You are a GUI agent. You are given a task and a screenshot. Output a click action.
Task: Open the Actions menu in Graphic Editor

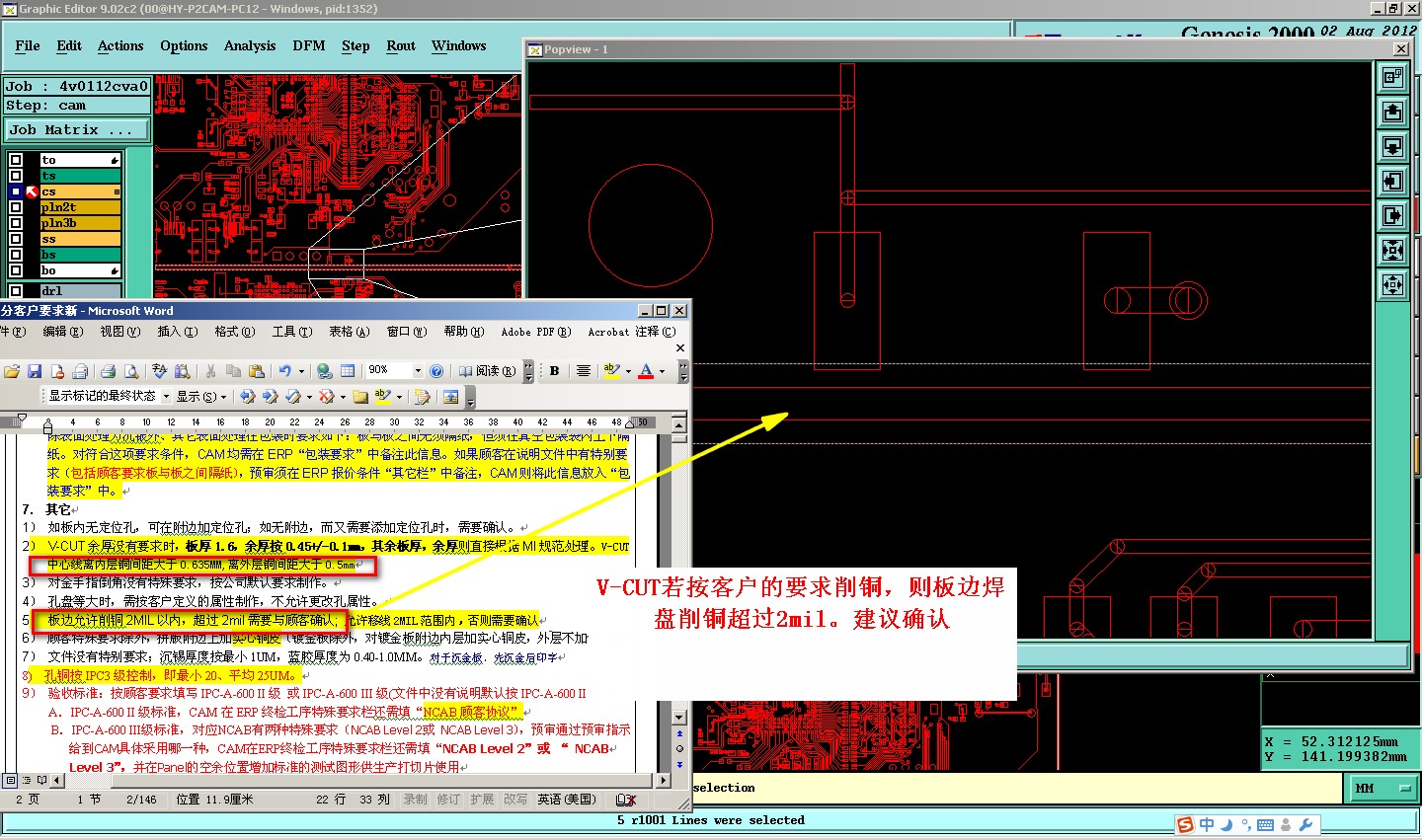[x=120, y=46]
